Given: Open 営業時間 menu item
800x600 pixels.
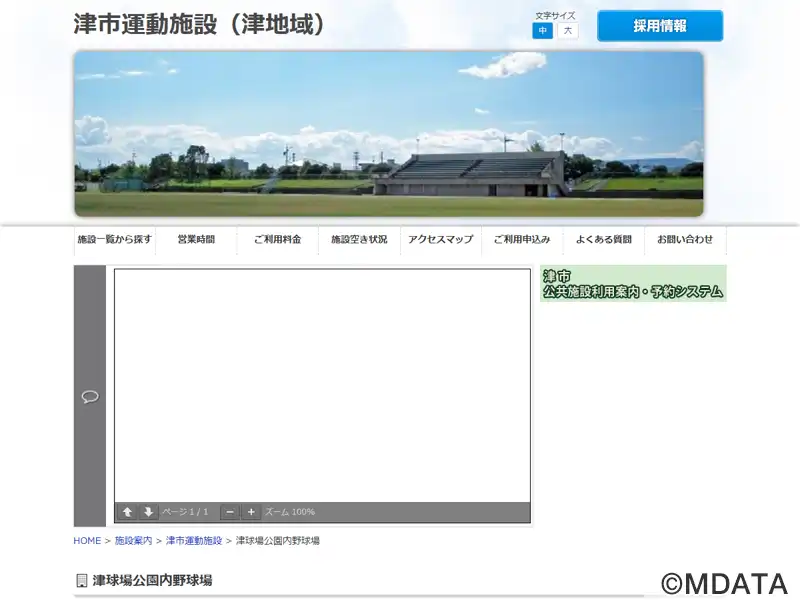Looking at the screenshot, I should 196,239.
